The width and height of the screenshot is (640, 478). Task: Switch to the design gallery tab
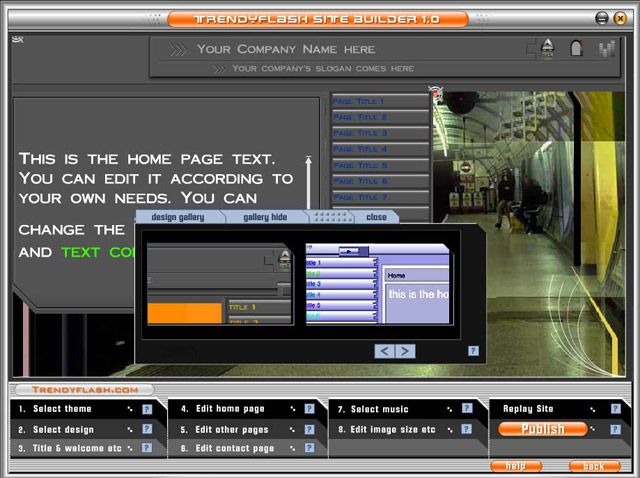pos(177,217)
